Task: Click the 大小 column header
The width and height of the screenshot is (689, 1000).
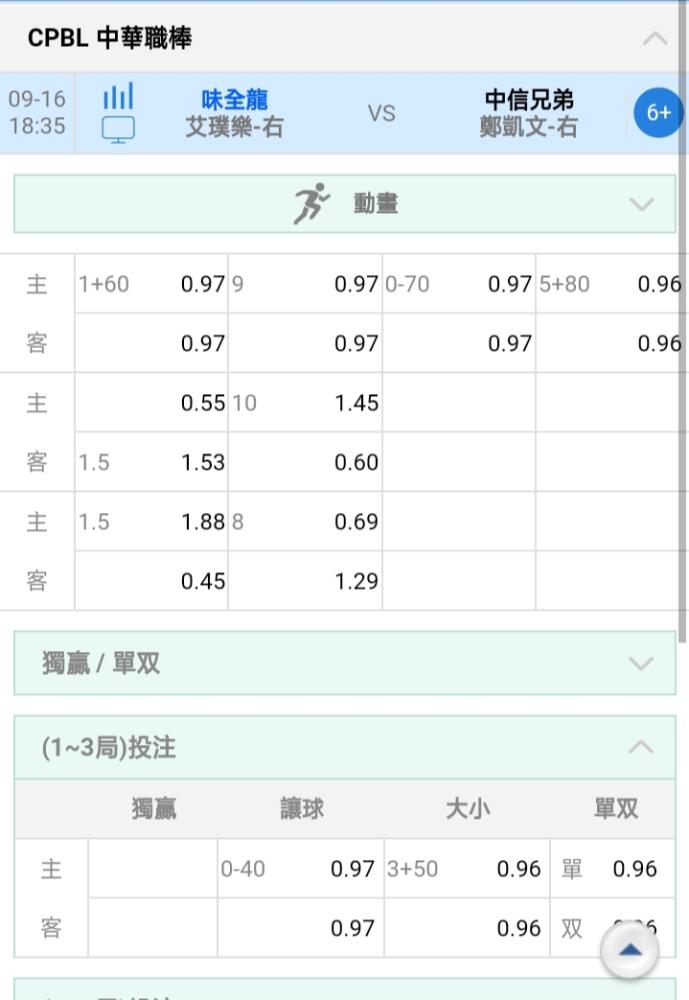Action: pyautogui.click(x=468, y=809)
